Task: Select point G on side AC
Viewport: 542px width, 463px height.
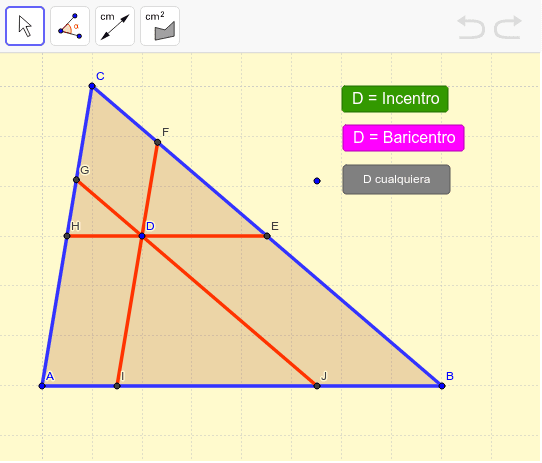Action: pos(76,180)
